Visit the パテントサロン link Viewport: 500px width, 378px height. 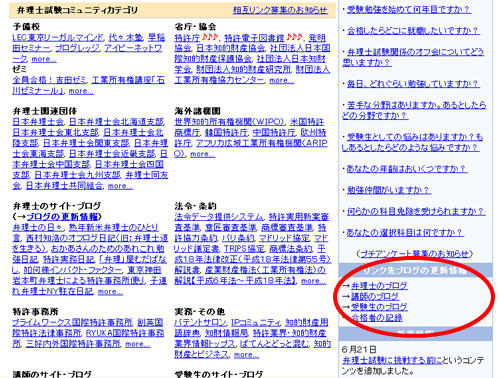click(200, 322)
